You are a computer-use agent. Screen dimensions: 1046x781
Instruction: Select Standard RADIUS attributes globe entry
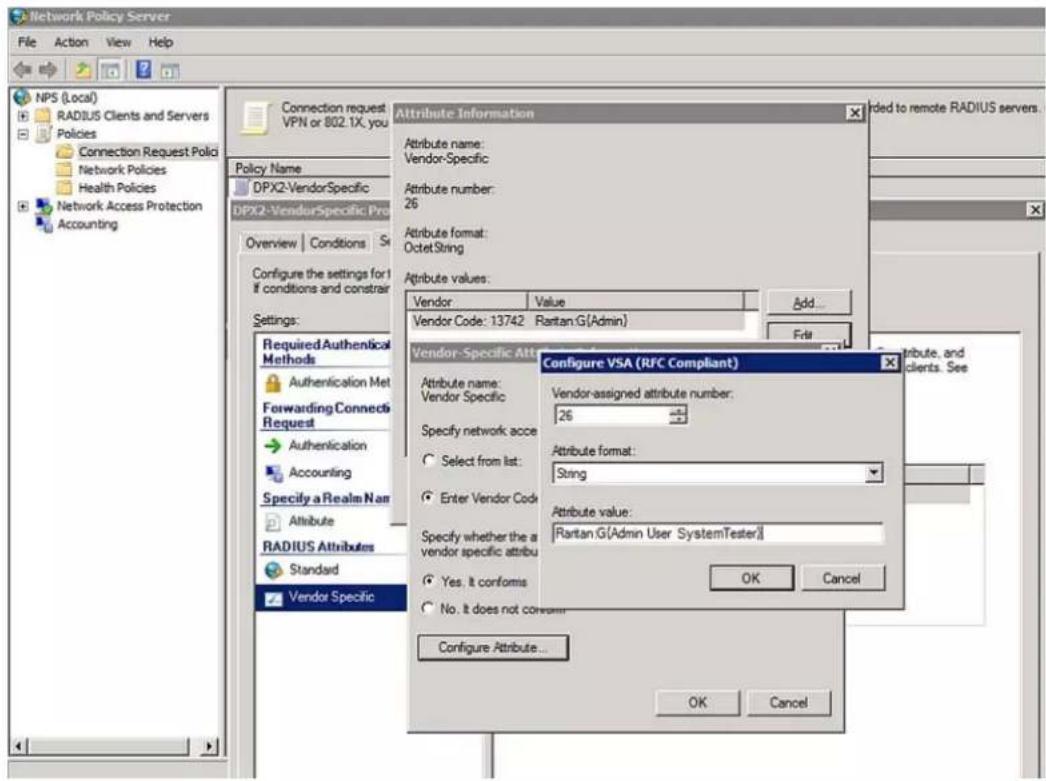[x=302, y=570]
